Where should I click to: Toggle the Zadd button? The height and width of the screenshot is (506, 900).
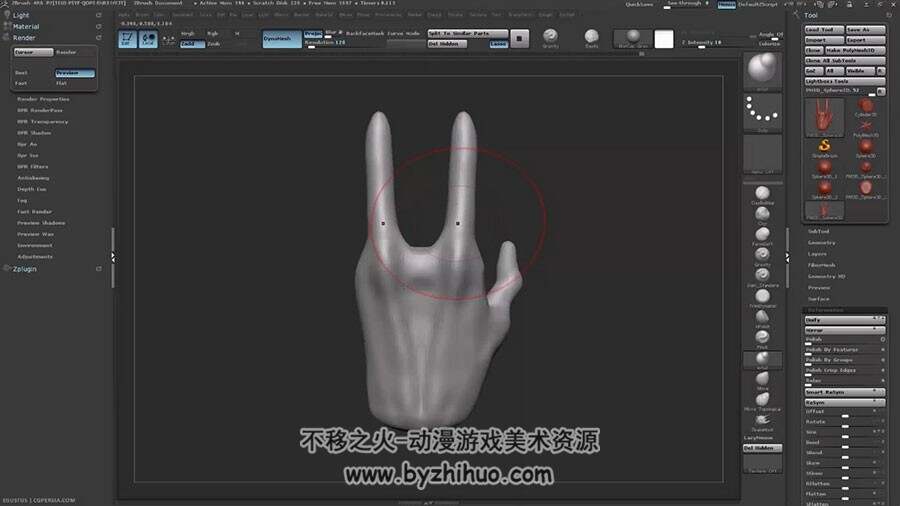[192, 44]
